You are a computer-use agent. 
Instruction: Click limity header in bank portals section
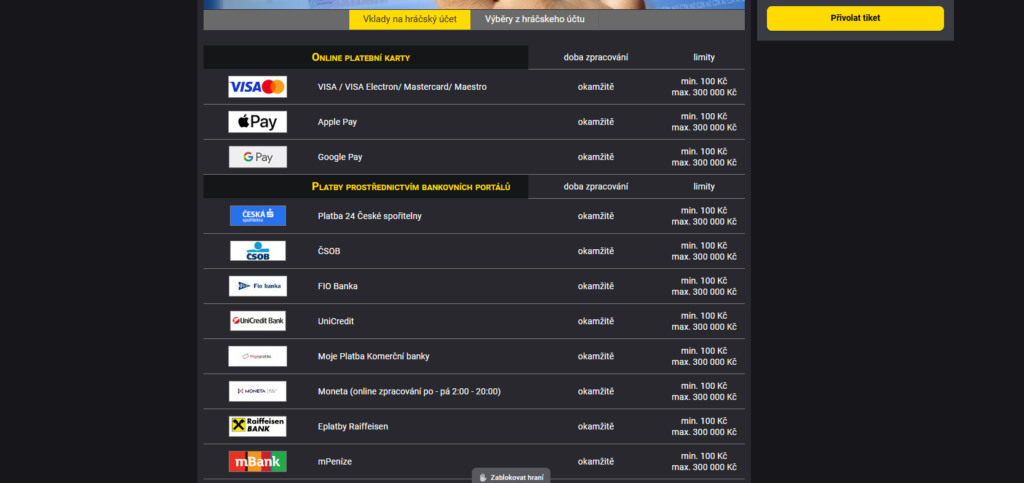pyautogui.click(x=704, y=187)
